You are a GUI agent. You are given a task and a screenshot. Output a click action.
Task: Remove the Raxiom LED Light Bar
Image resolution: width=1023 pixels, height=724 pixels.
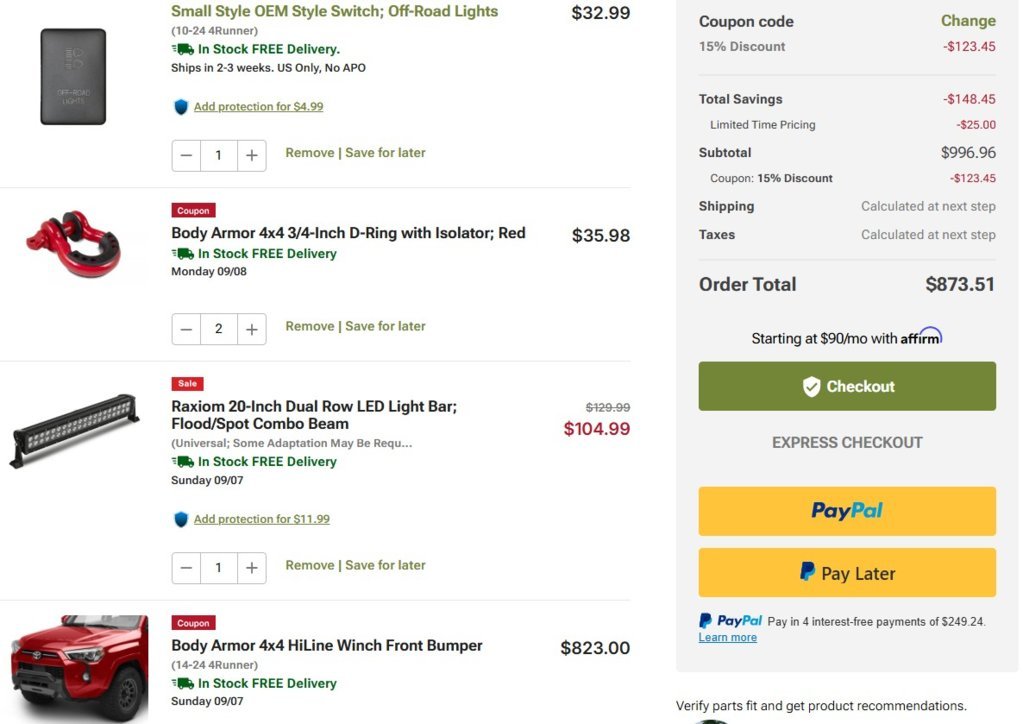click(309, 565)
